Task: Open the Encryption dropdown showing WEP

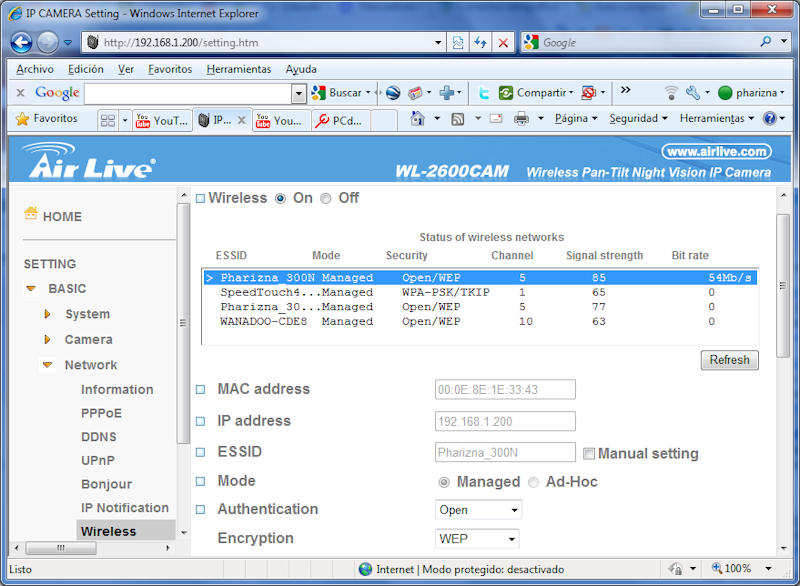Action: [x=477, y=539]
